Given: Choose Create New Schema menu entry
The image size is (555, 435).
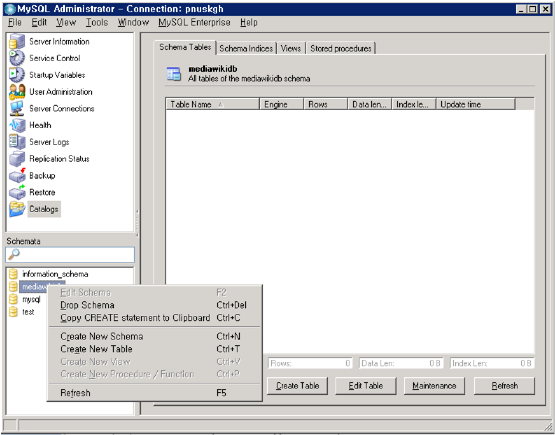Looking at the screenshot, I should [x=154, y=336].
